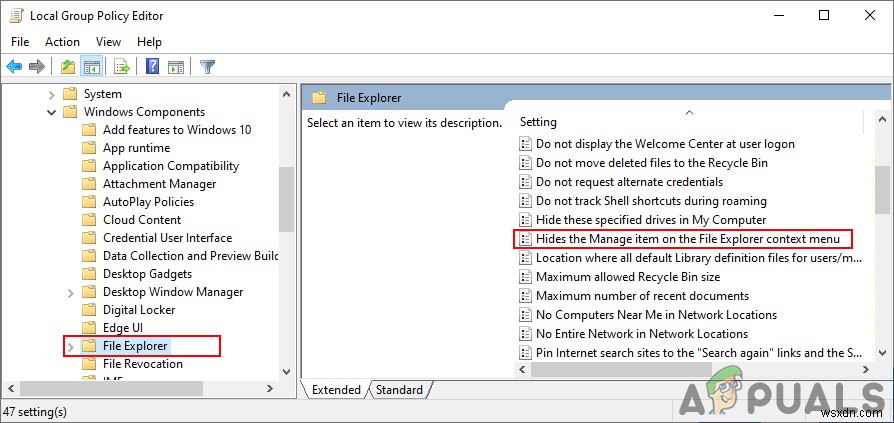Click policy icon beside No Entire Network setting
894x423 pixels.
coord(525,333)
